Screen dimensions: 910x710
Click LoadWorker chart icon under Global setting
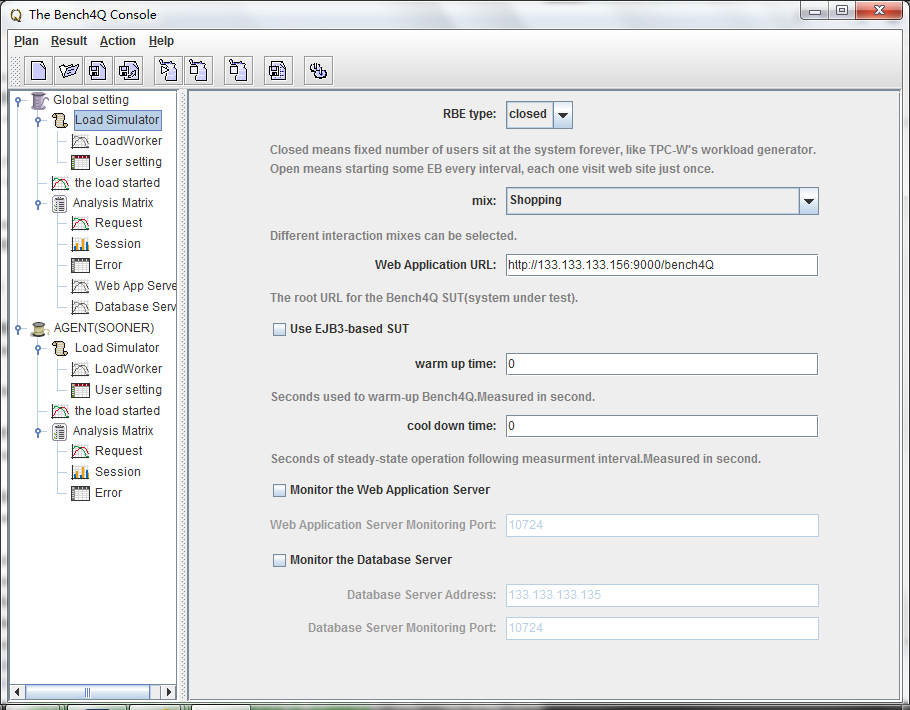pyautogui.click(x=80, y=141)
